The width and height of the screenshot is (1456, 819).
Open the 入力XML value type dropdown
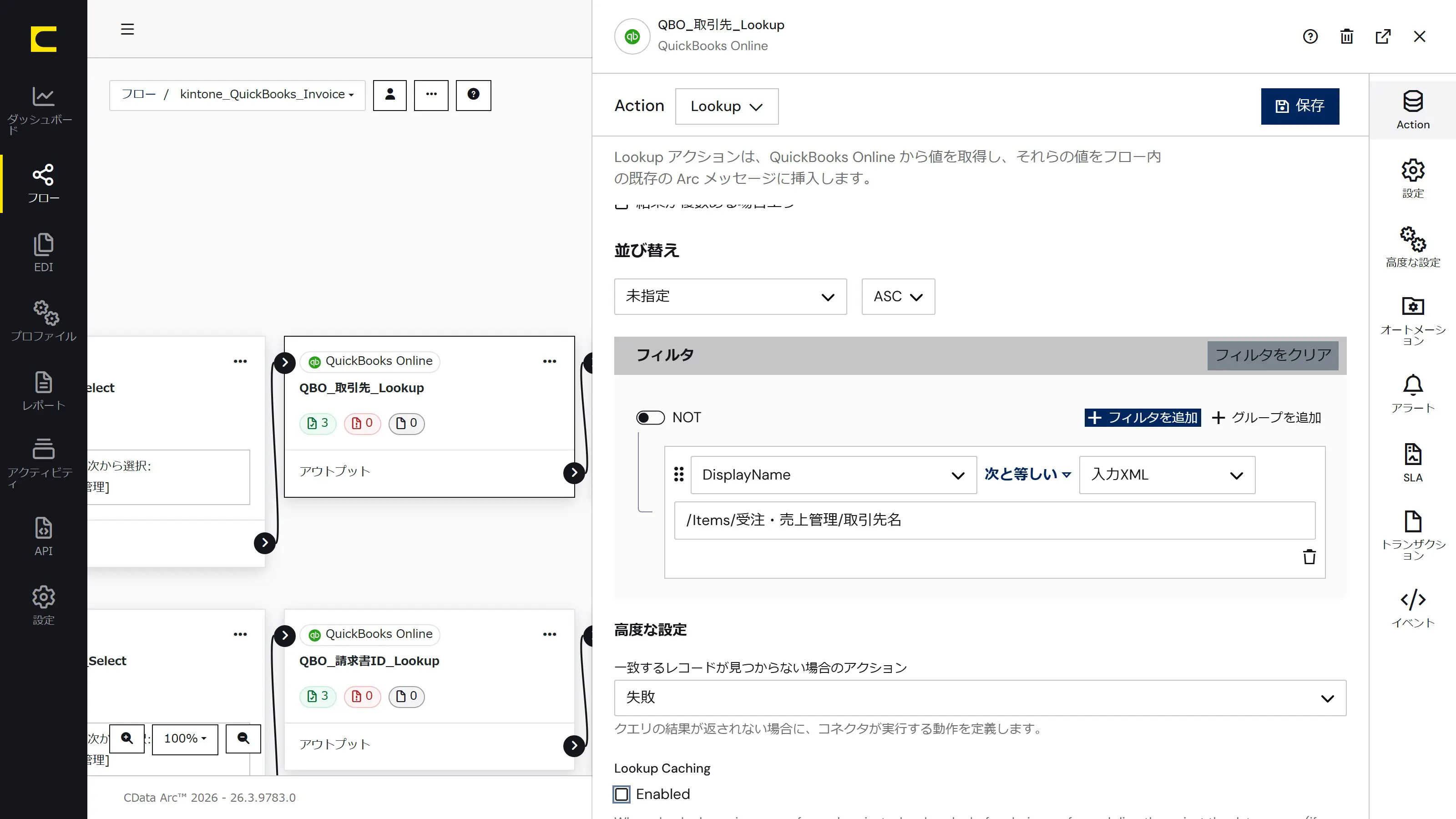(1167, 475)
